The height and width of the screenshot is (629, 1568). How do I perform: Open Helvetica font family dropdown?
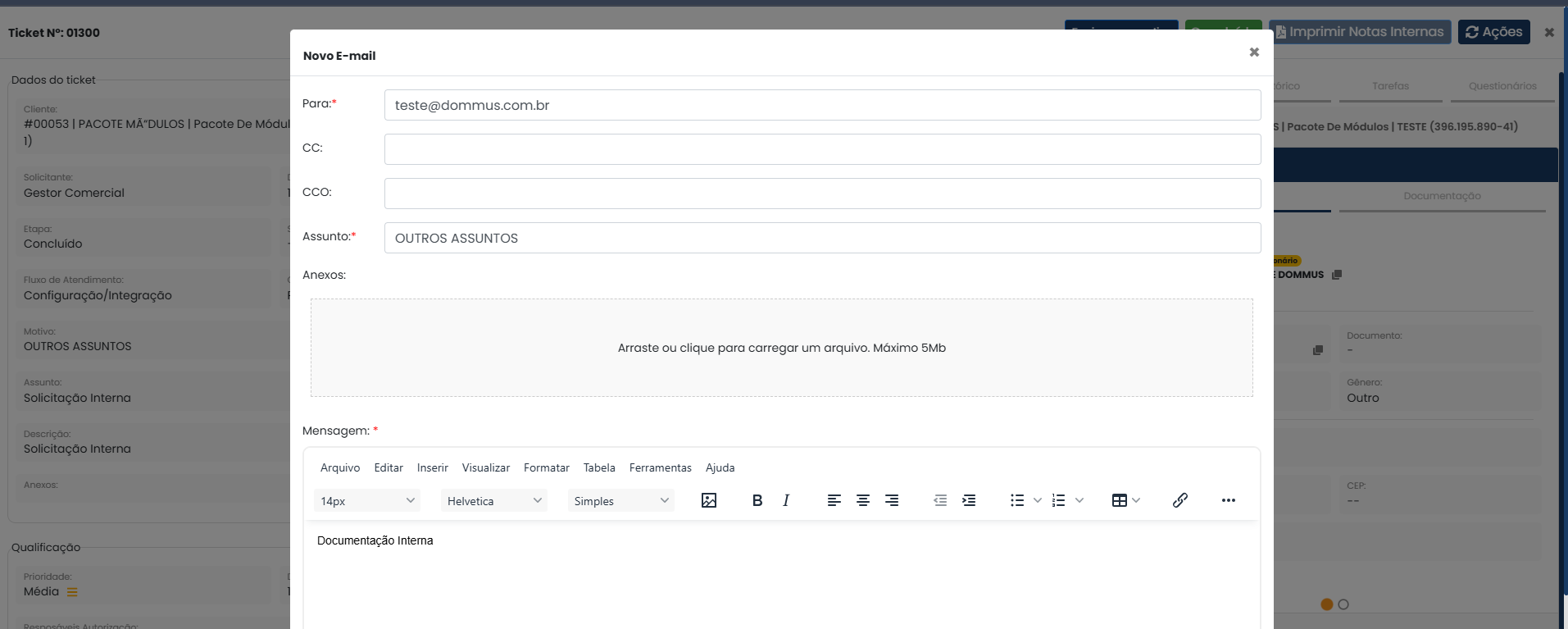click(x=494, y=501)
